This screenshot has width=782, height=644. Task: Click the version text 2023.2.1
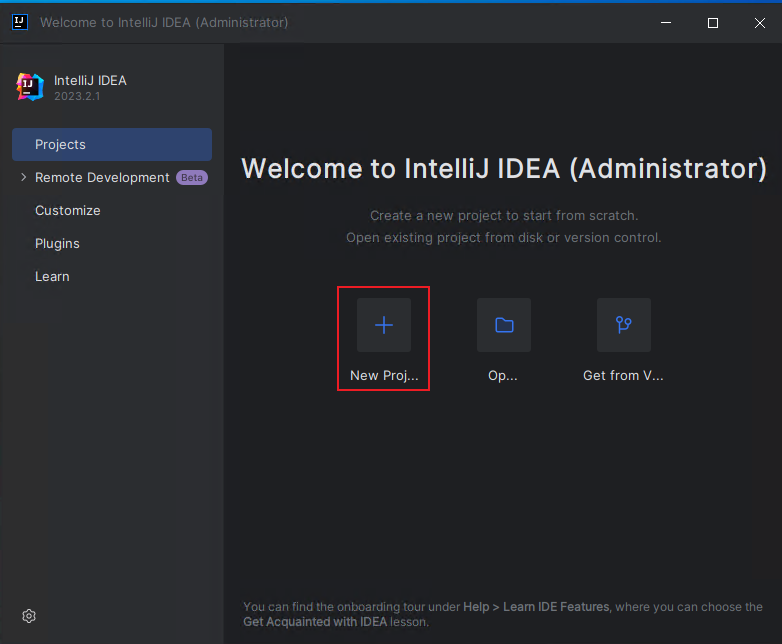coord(77,96)
